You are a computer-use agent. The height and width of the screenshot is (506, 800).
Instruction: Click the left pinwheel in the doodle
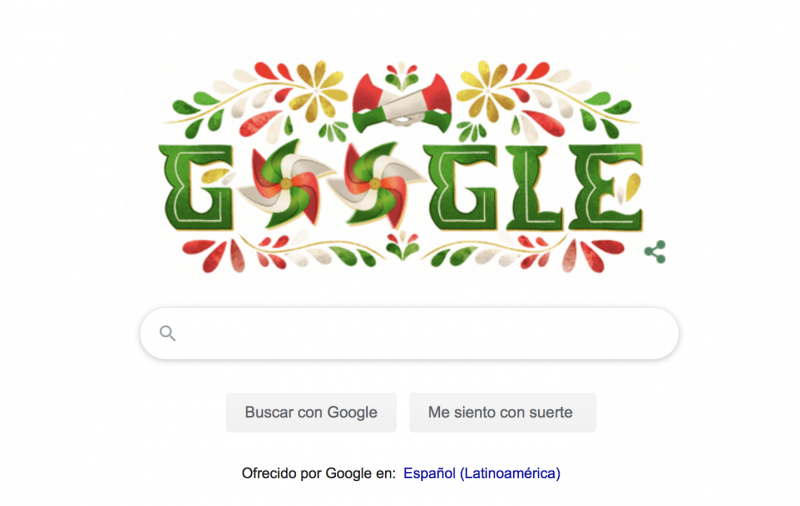pyautogui.click(x=286, y=184)
